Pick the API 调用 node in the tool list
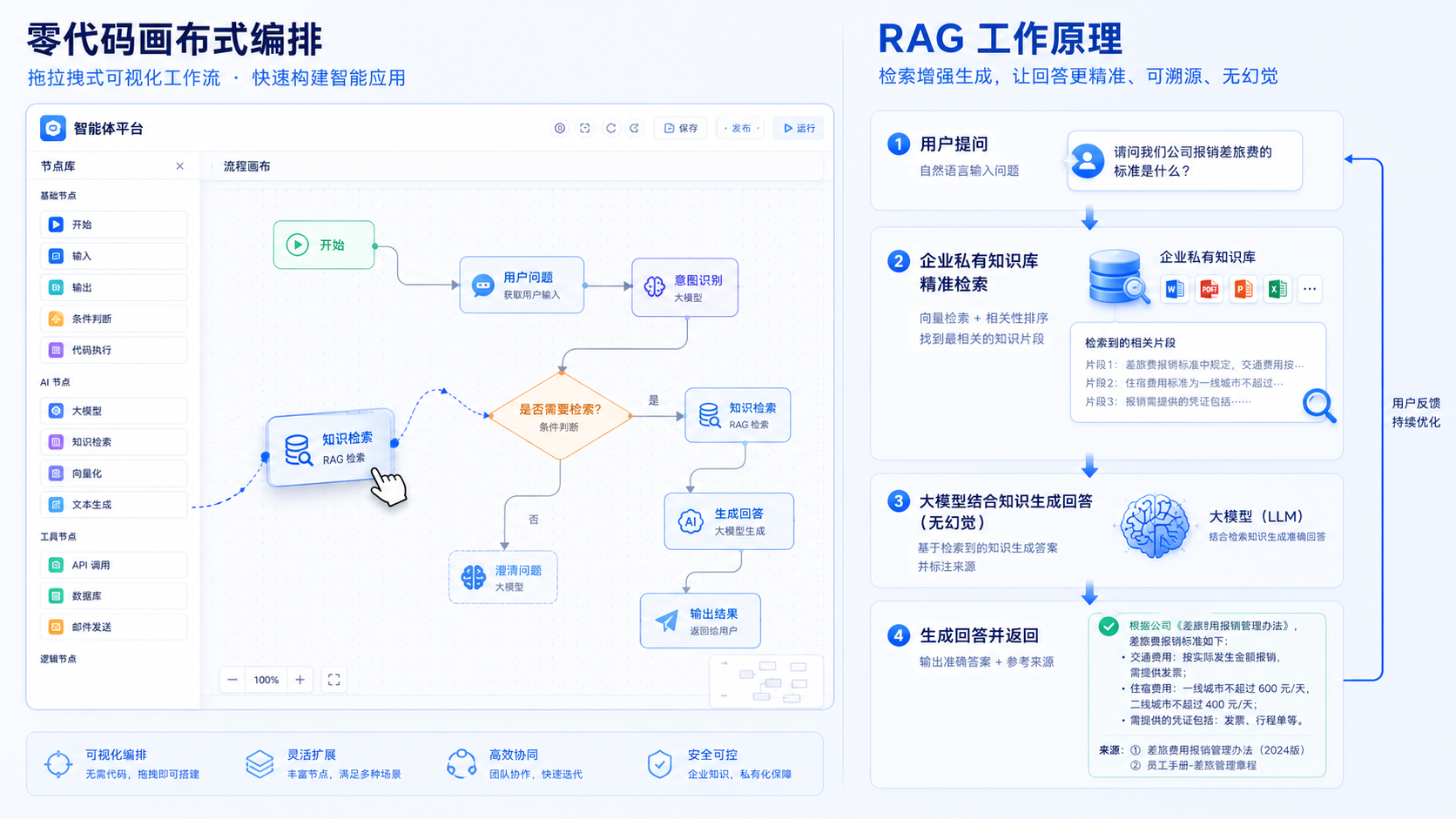Image resolution: width=1456 pixels, height=819 pixels. (x=113, y=565)
